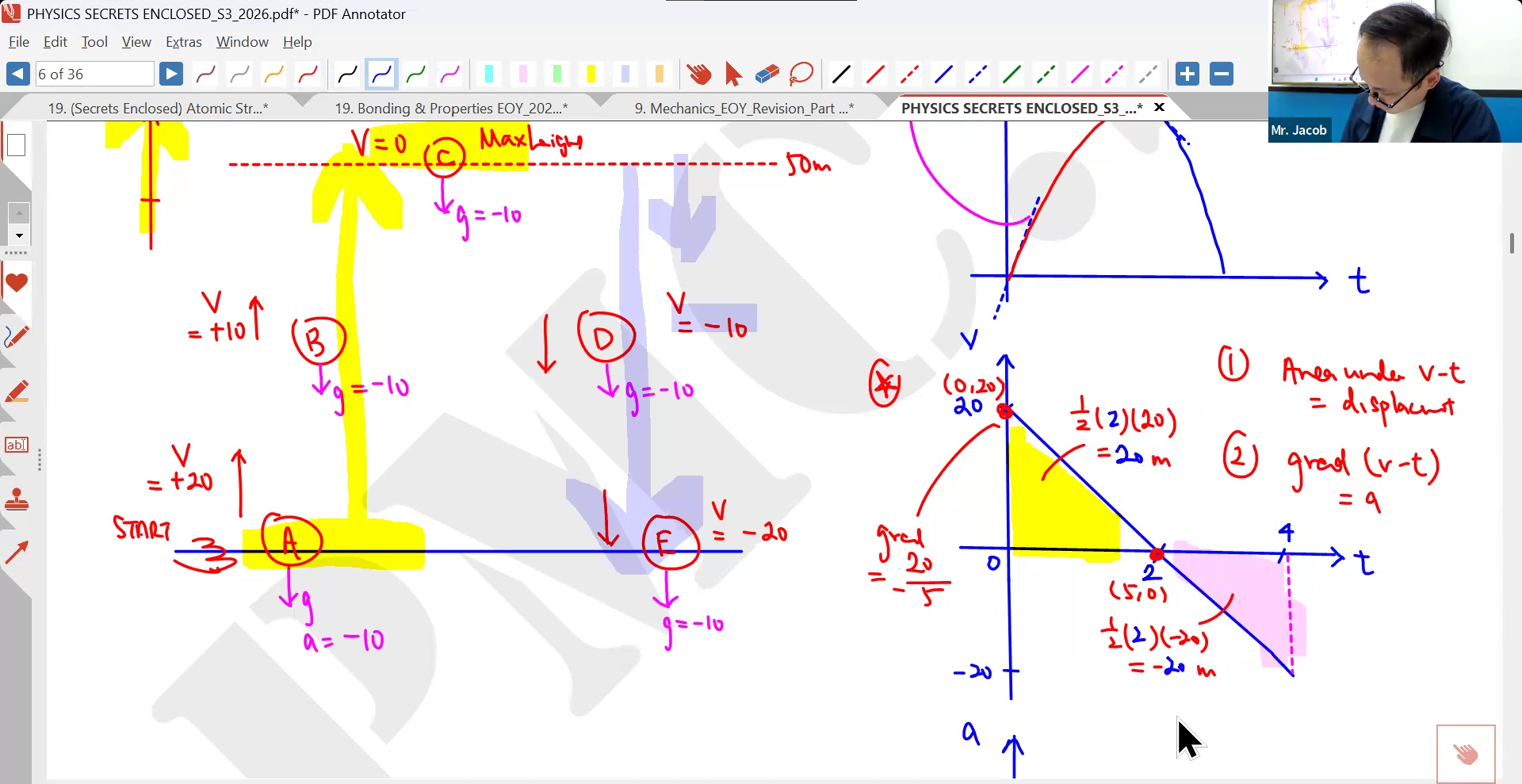Open the Help menu
The width and height of the screenshot is (1522, 784).
click(x=297, y=42)
